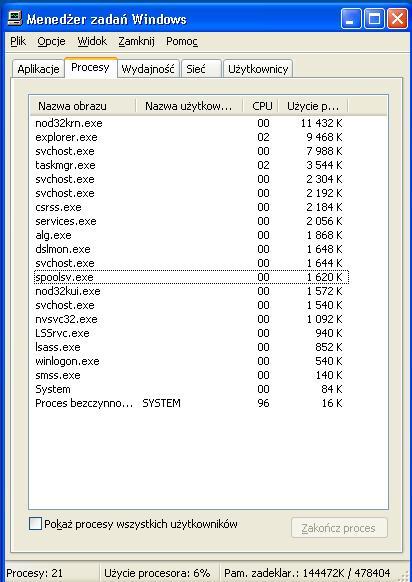Open the Opcje menu

[x=51, y=41]
